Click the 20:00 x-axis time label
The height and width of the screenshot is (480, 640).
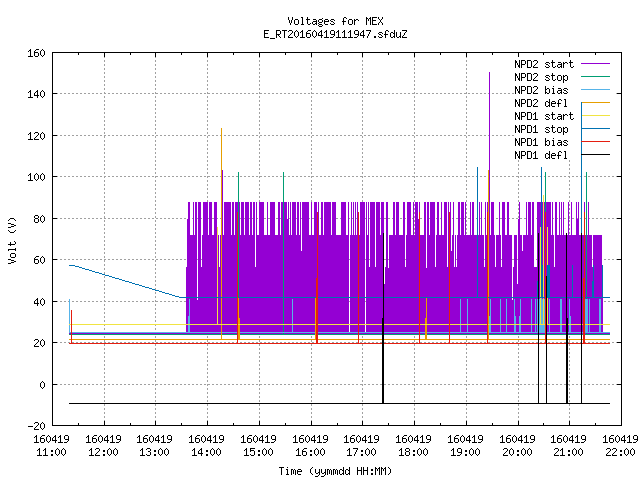pos(518,452)
